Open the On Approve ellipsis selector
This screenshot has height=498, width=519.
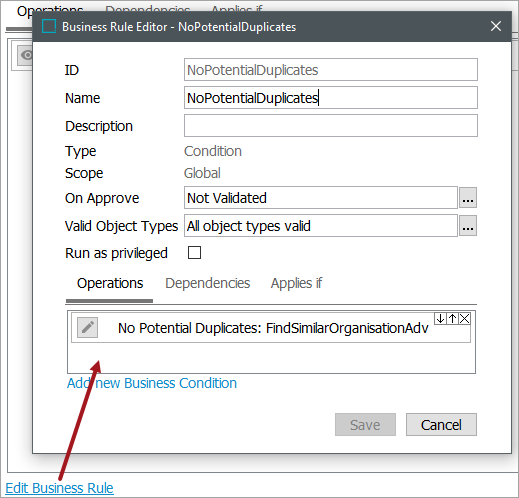coord(468,198)
